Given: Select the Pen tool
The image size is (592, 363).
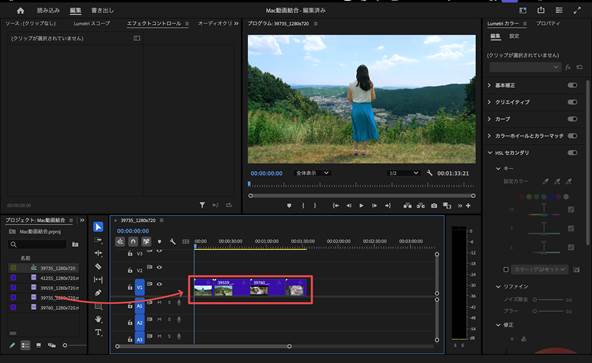Looking at the screenshot, I should coord(98,293).
